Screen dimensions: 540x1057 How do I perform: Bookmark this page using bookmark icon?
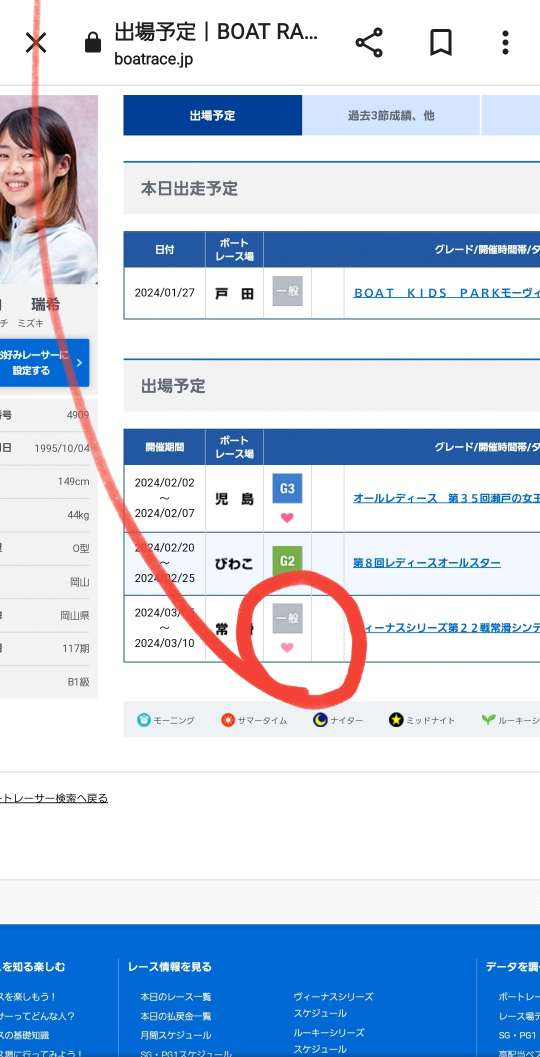tap(440, 42)
